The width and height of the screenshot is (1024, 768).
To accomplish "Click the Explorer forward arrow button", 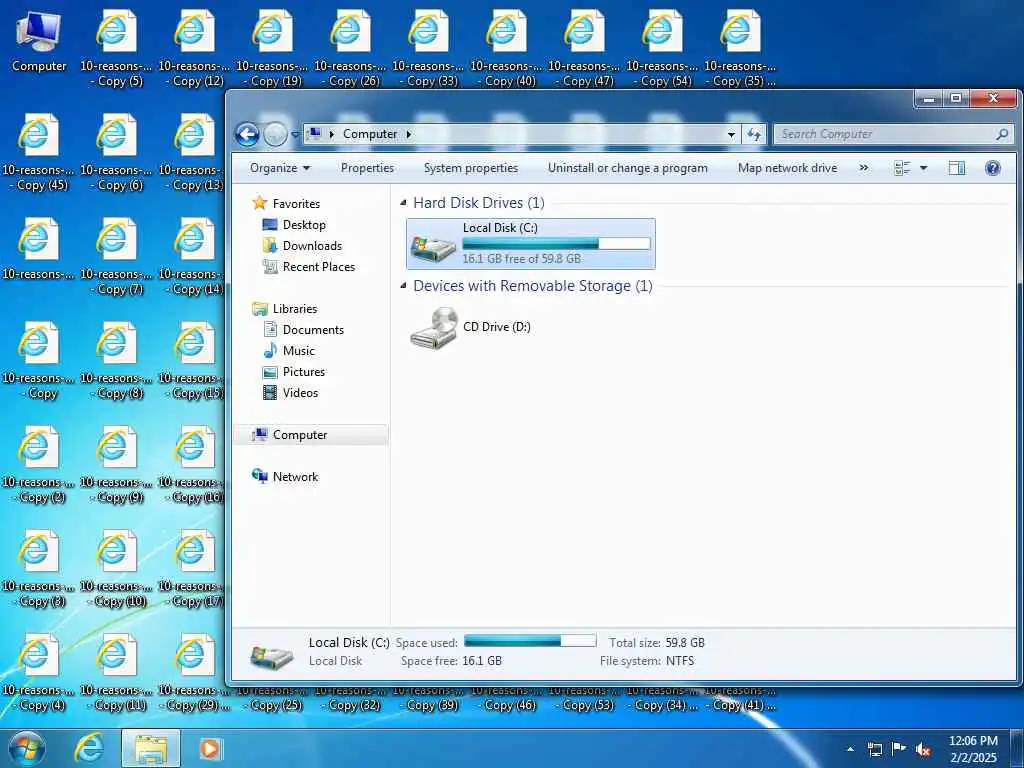I will coord(275,135).
